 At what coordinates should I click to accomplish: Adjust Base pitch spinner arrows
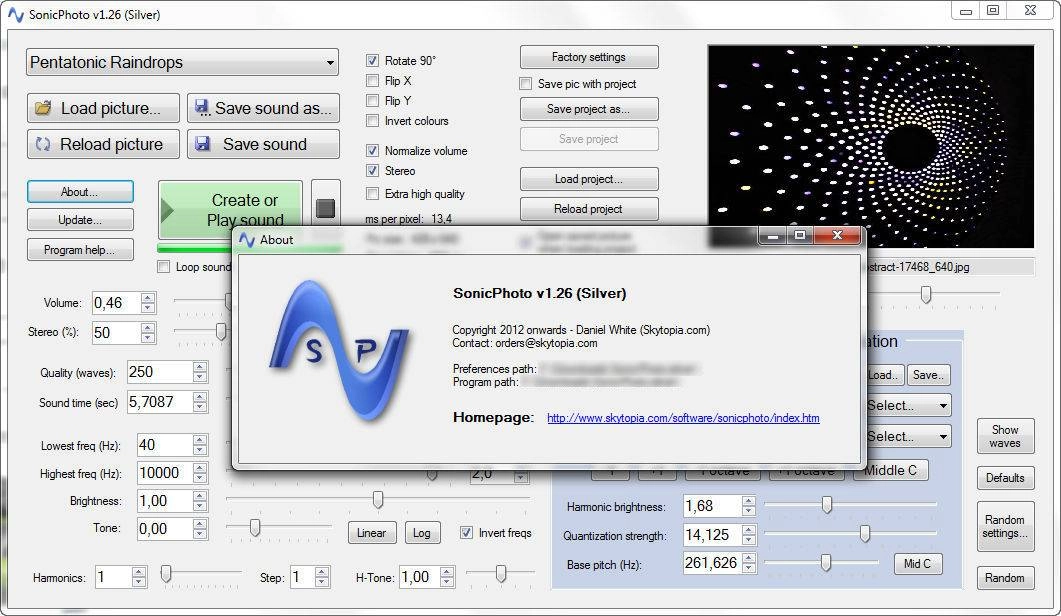point(748,563)
